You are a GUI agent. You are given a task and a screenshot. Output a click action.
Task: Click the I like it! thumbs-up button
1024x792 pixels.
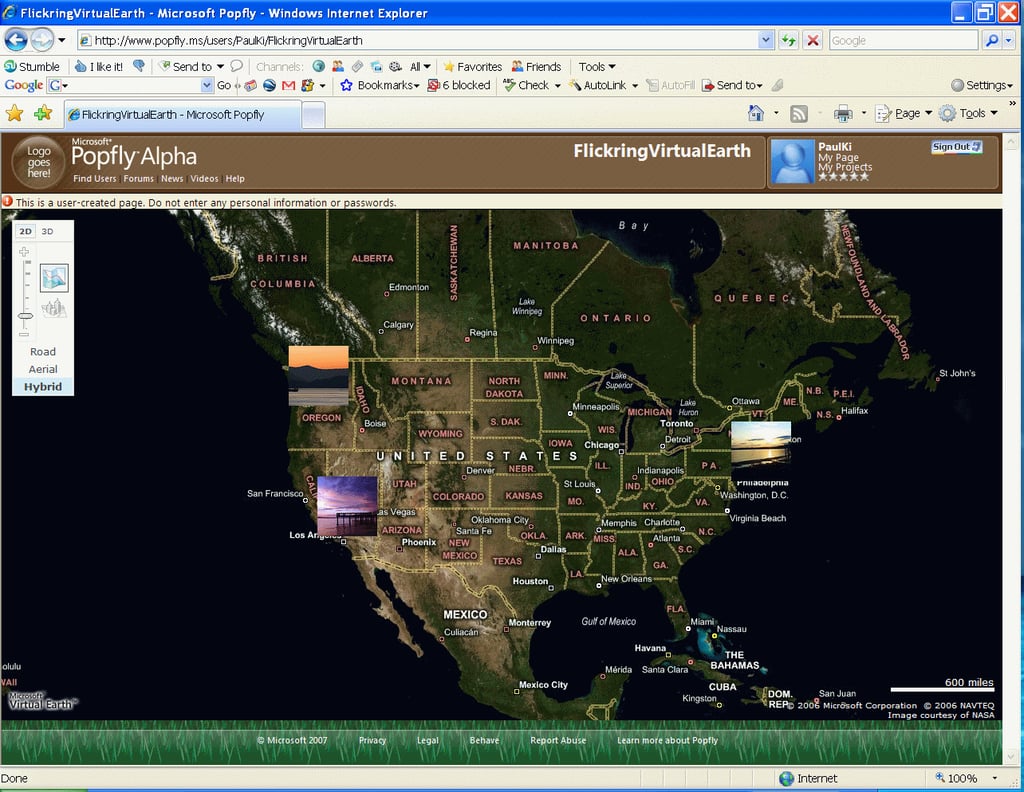point(99,67)
